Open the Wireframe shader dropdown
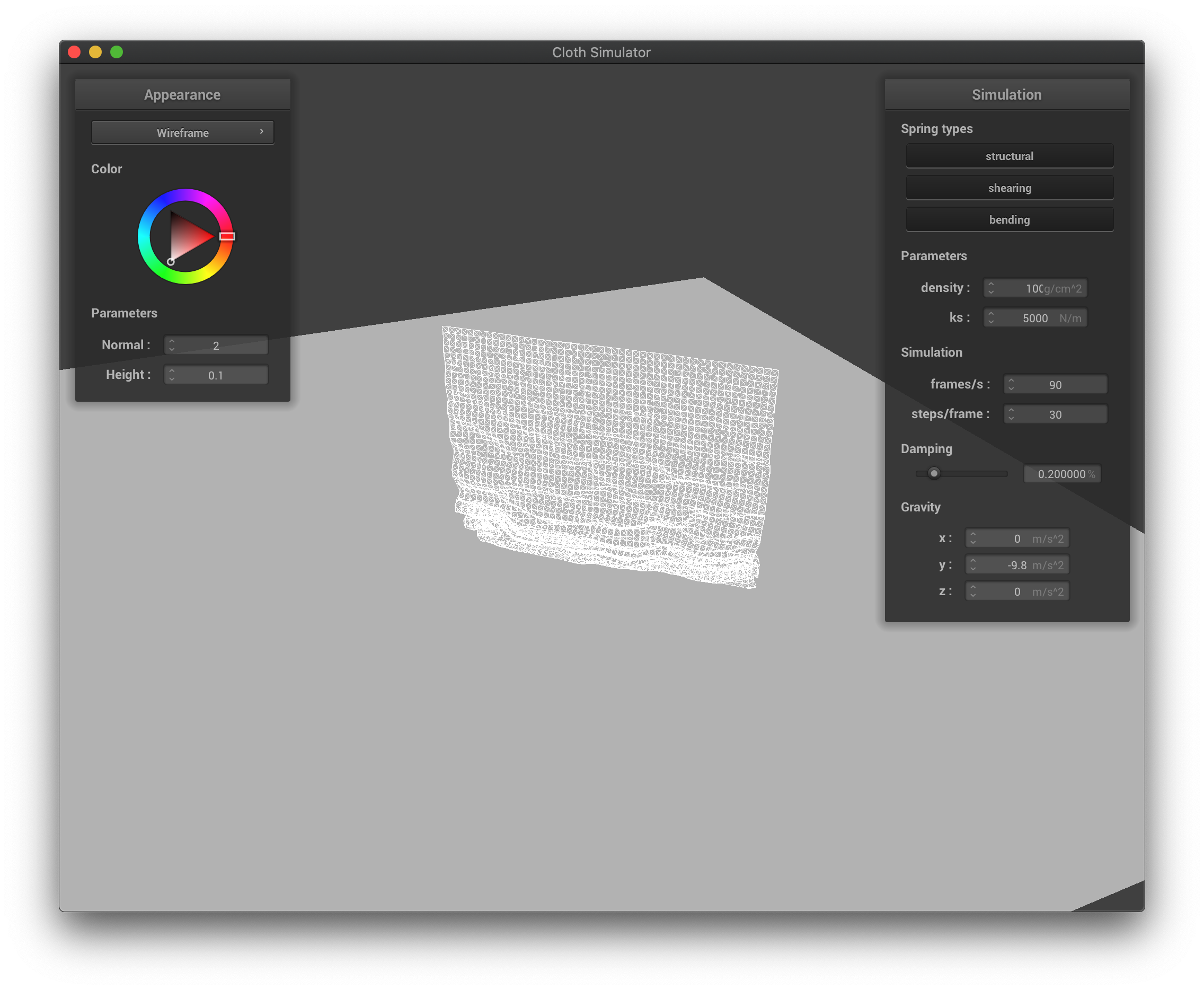The image size is (1204, 990). [x=182, y=132]
